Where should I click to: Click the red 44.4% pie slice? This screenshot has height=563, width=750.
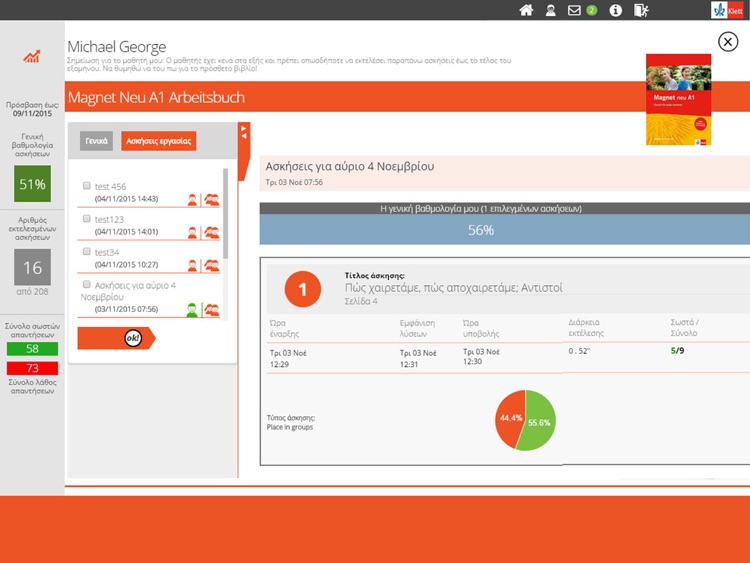pyautogui.click(x=510, y=418)
